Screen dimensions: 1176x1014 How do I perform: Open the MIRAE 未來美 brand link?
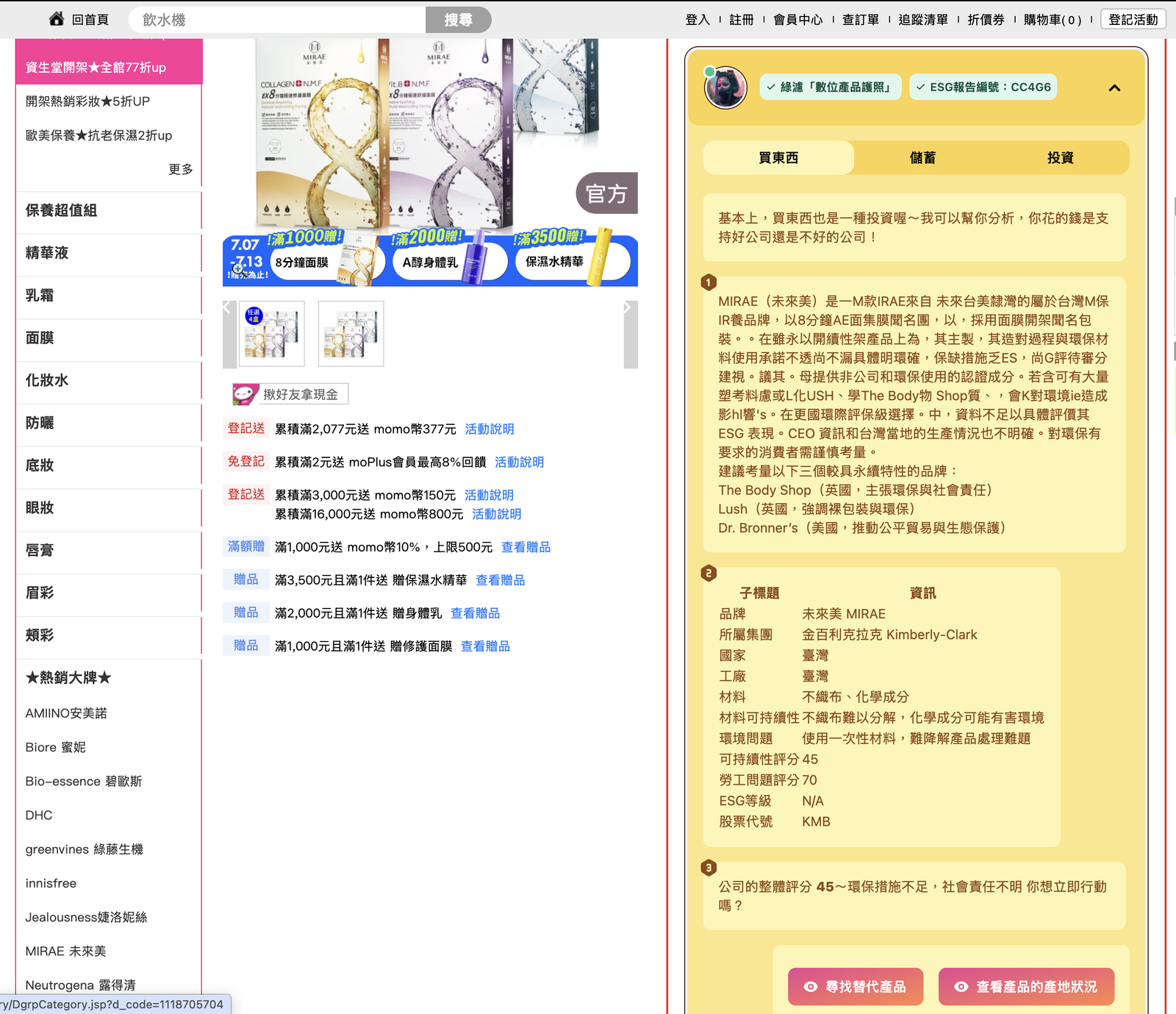(x=66, y=951)
